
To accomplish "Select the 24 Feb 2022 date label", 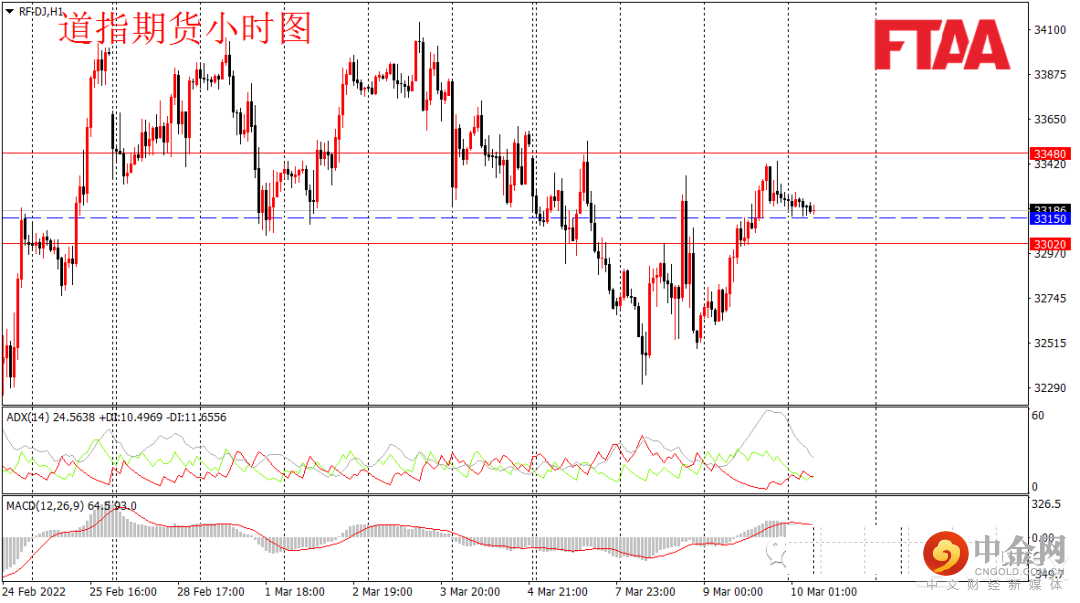I will (34, 591).
